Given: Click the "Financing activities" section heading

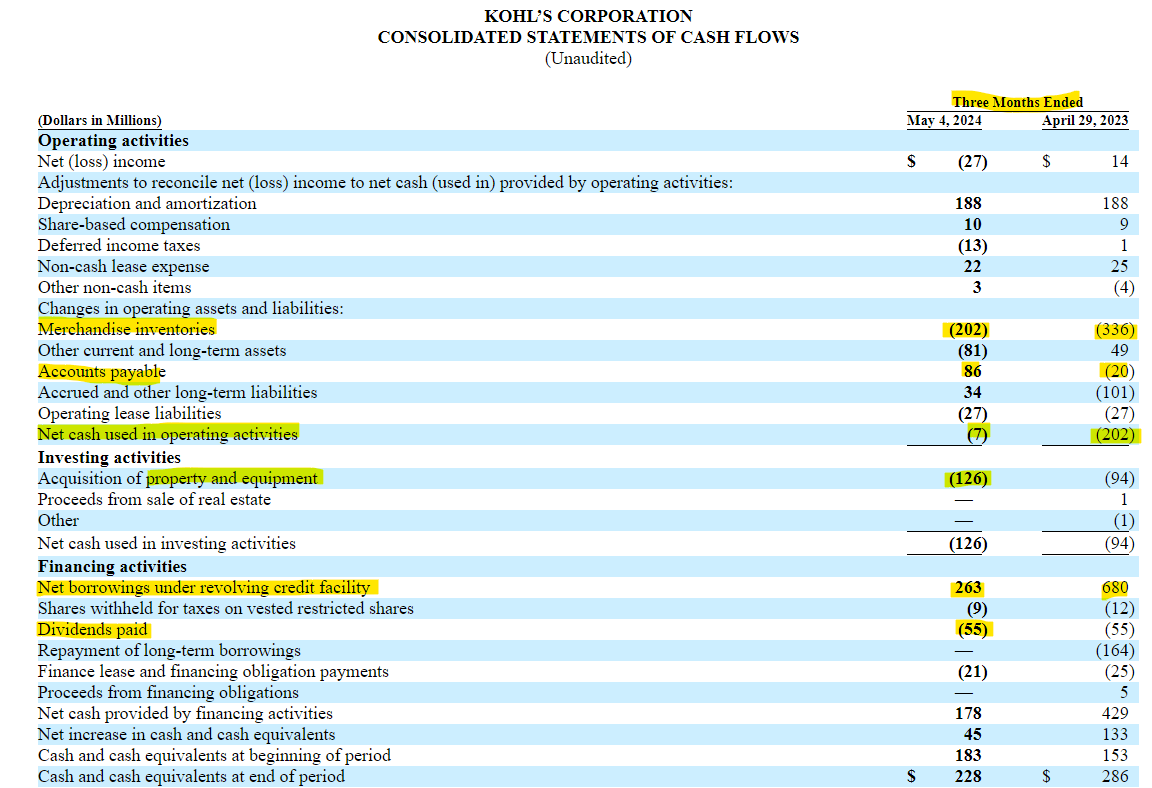Looking at the screenshot, I should [x=102, y=566].
